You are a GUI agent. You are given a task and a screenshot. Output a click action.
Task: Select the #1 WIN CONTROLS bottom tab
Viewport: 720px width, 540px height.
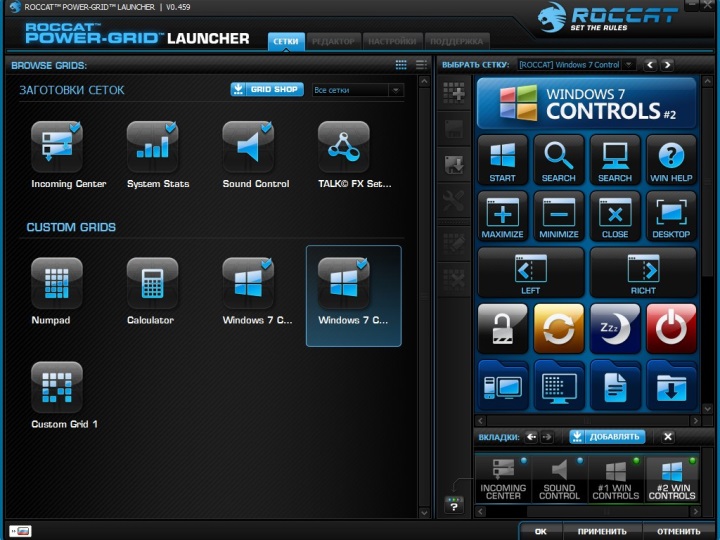615,479
